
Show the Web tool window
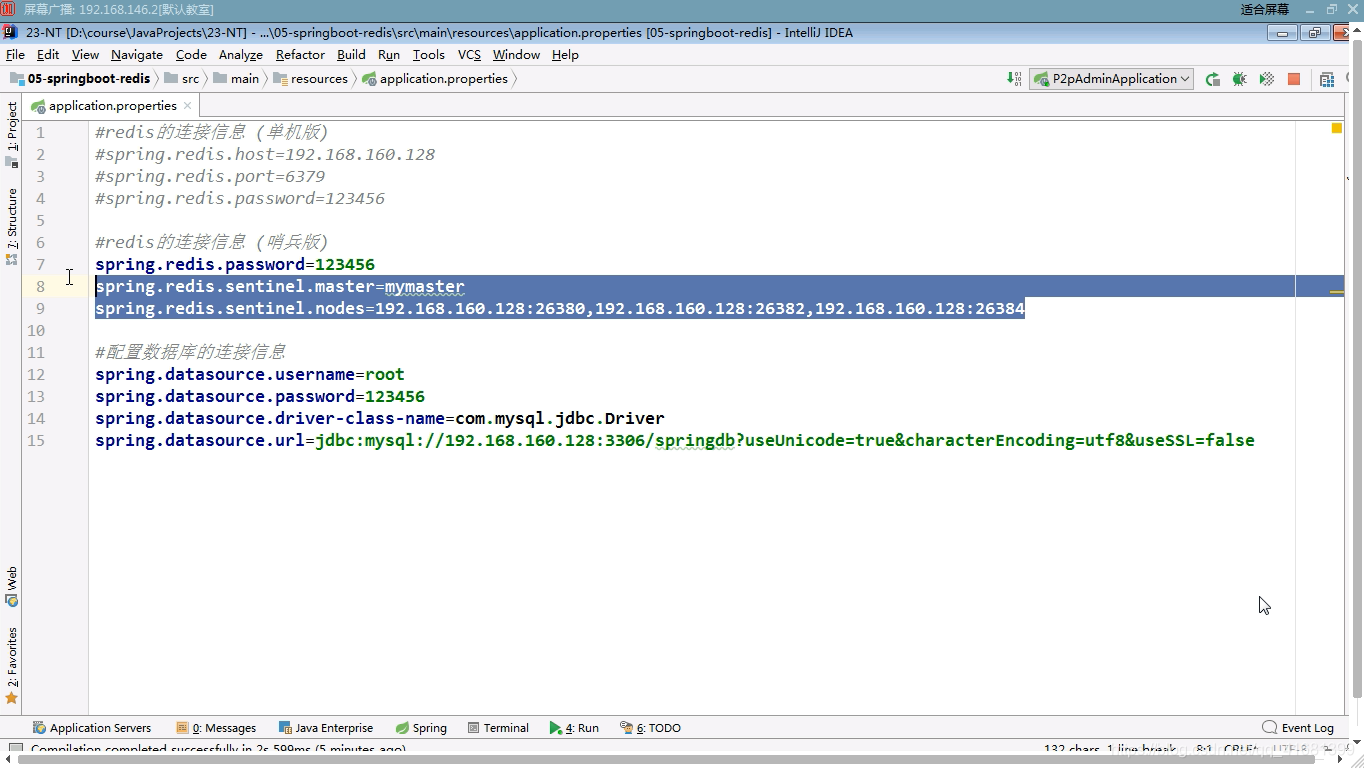tap(11, 587)
